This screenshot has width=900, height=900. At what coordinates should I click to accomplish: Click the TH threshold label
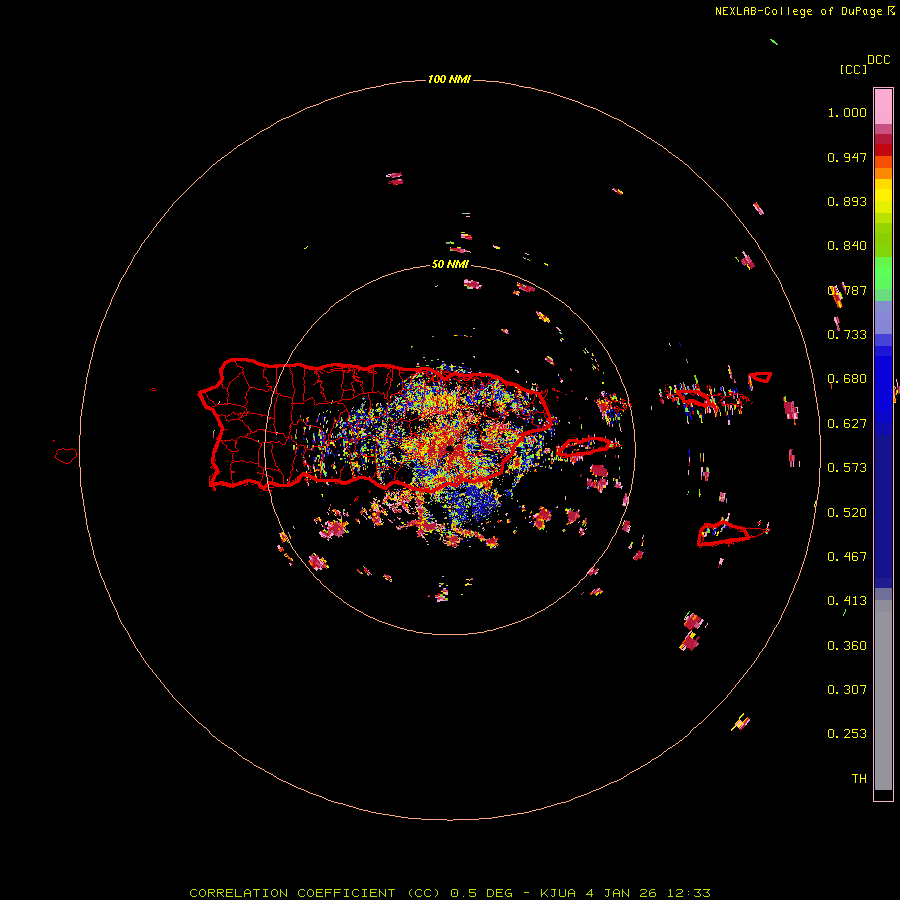859,779
